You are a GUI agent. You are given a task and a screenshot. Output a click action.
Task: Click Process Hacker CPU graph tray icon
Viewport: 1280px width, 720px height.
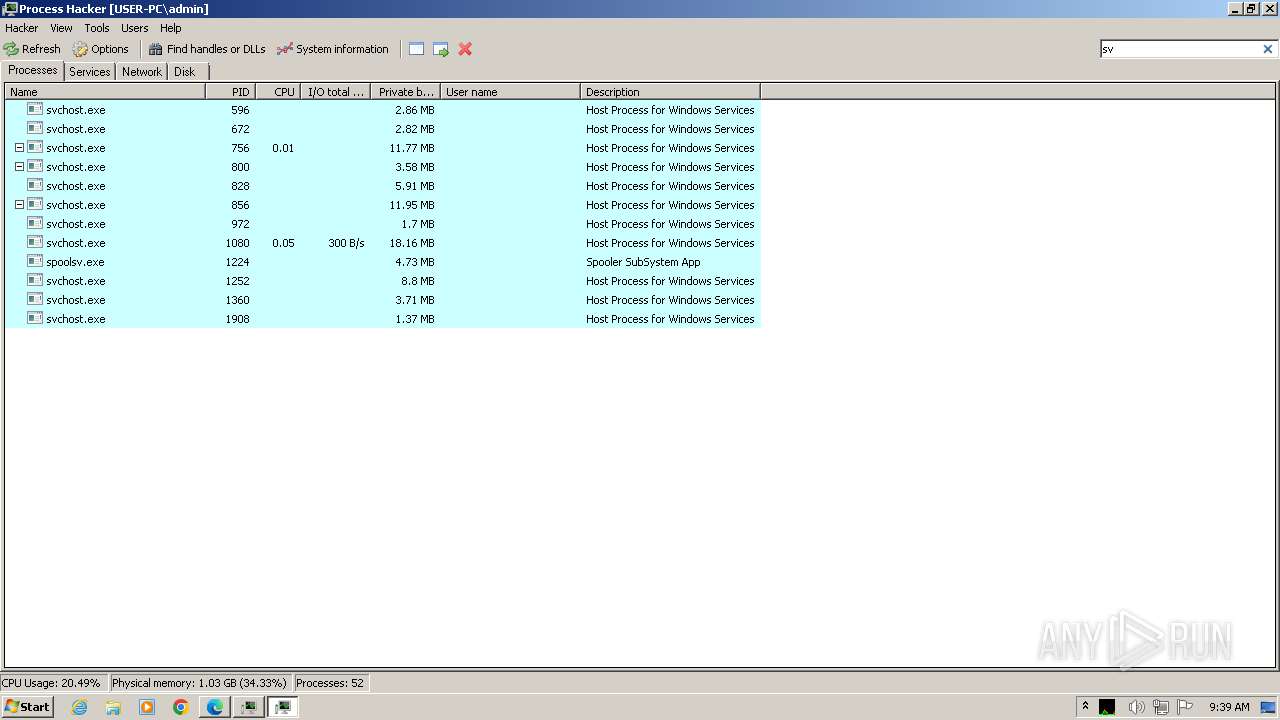click(x=1107, y=707)
